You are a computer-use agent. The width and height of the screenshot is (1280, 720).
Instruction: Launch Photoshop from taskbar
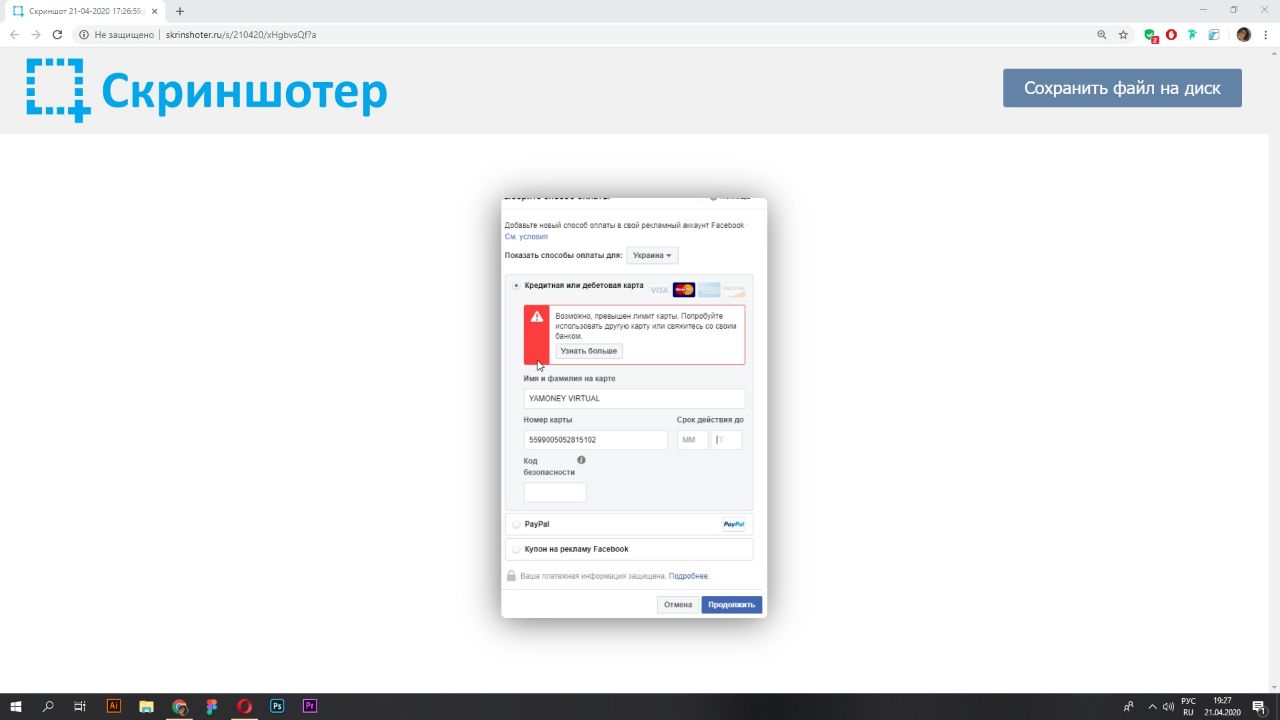coord(277,706)
